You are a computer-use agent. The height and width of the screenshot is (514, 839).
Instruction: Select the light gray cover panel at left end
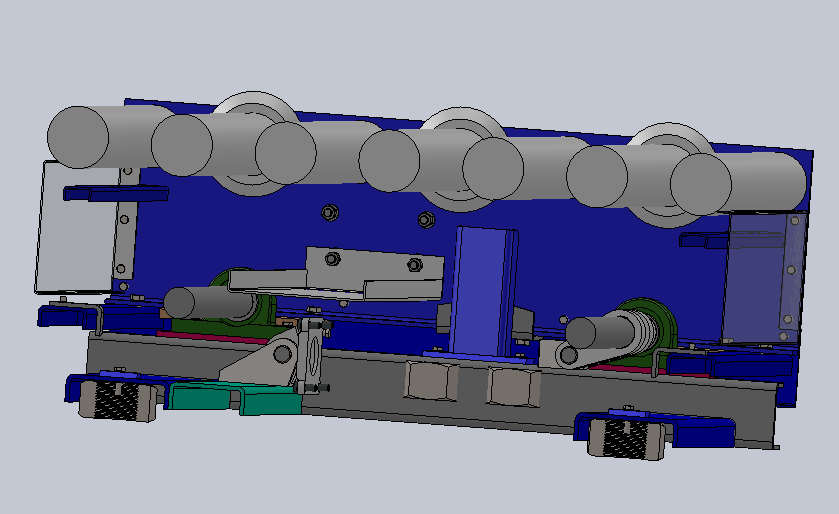coord(78,228)
